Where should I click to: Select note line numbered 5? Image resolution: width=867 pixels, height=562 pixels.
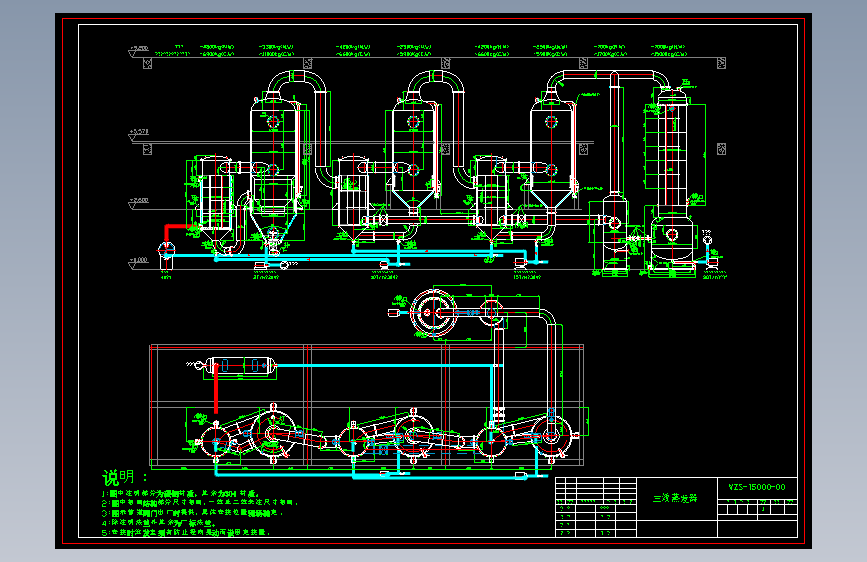click(186, 532)
